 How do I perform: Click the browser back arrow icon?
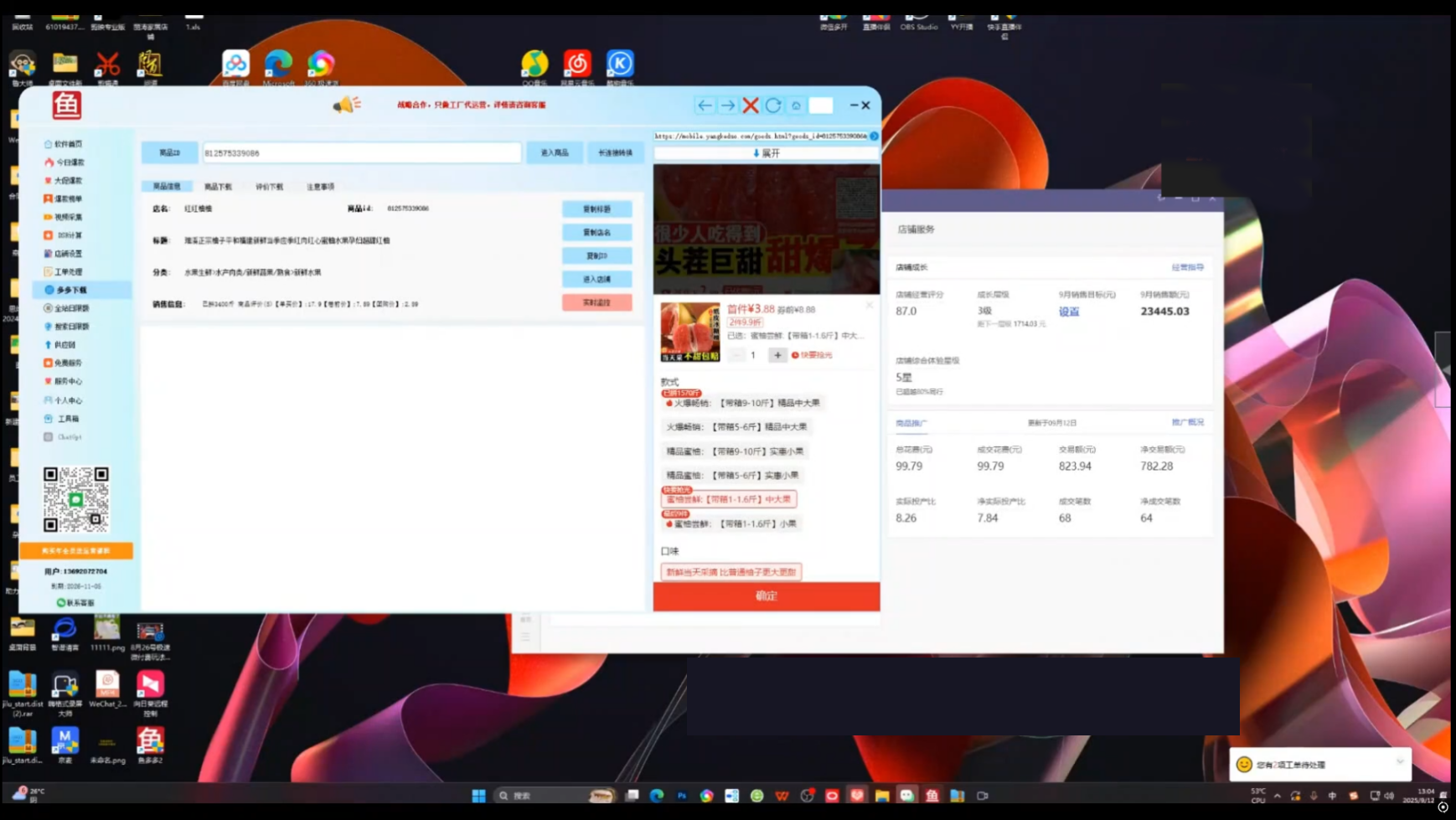pos(705,106)
